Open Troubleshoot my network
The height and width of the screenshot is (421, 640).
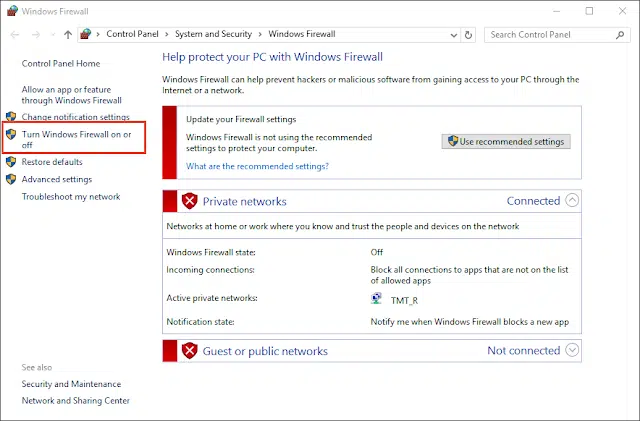pyautogui.click(x=71, y=196)
